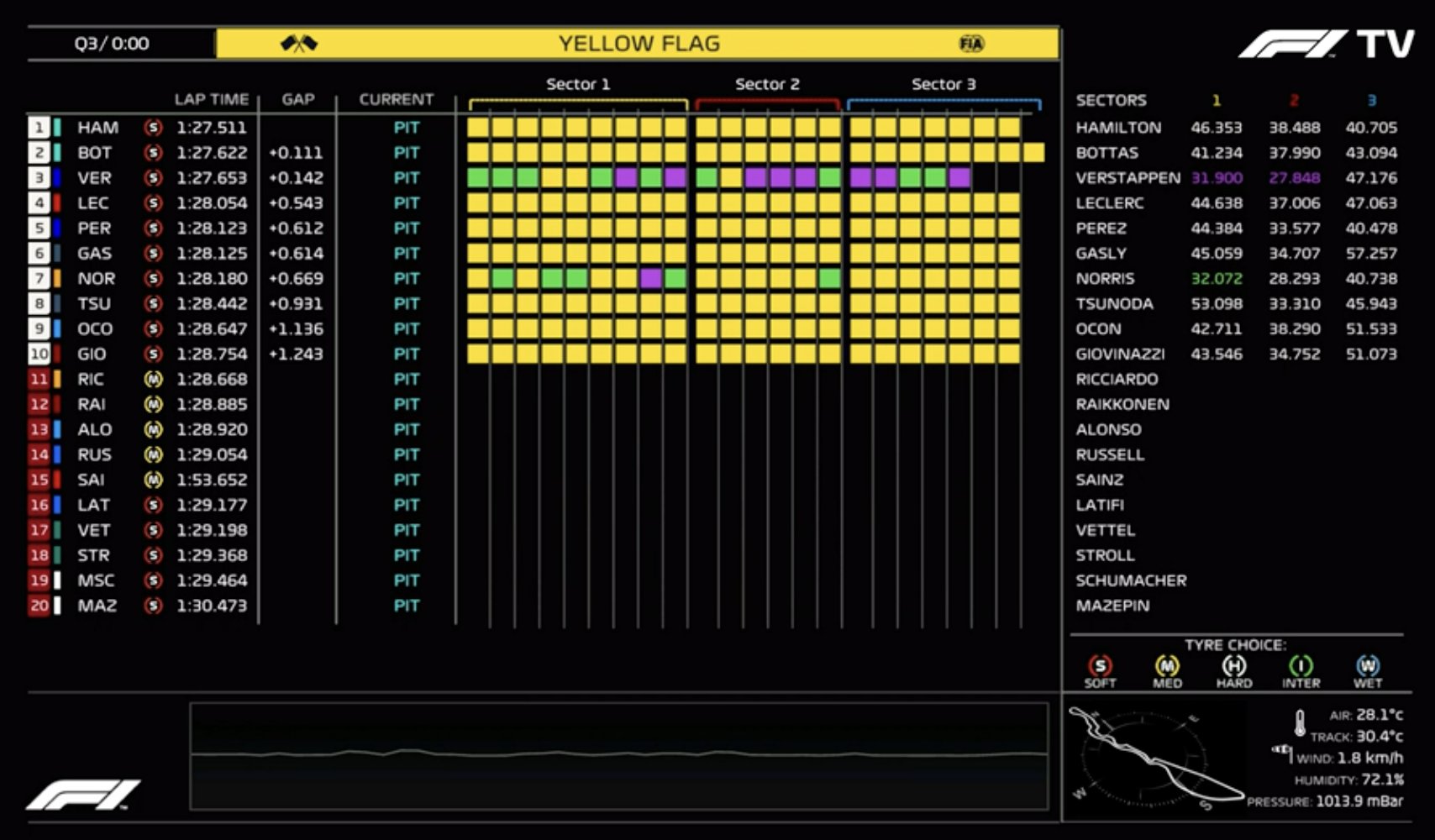Click the TYRE CHOICE label
Image resolution: width=1435 pixels, height=840 pixels.
click(1235, 645)
